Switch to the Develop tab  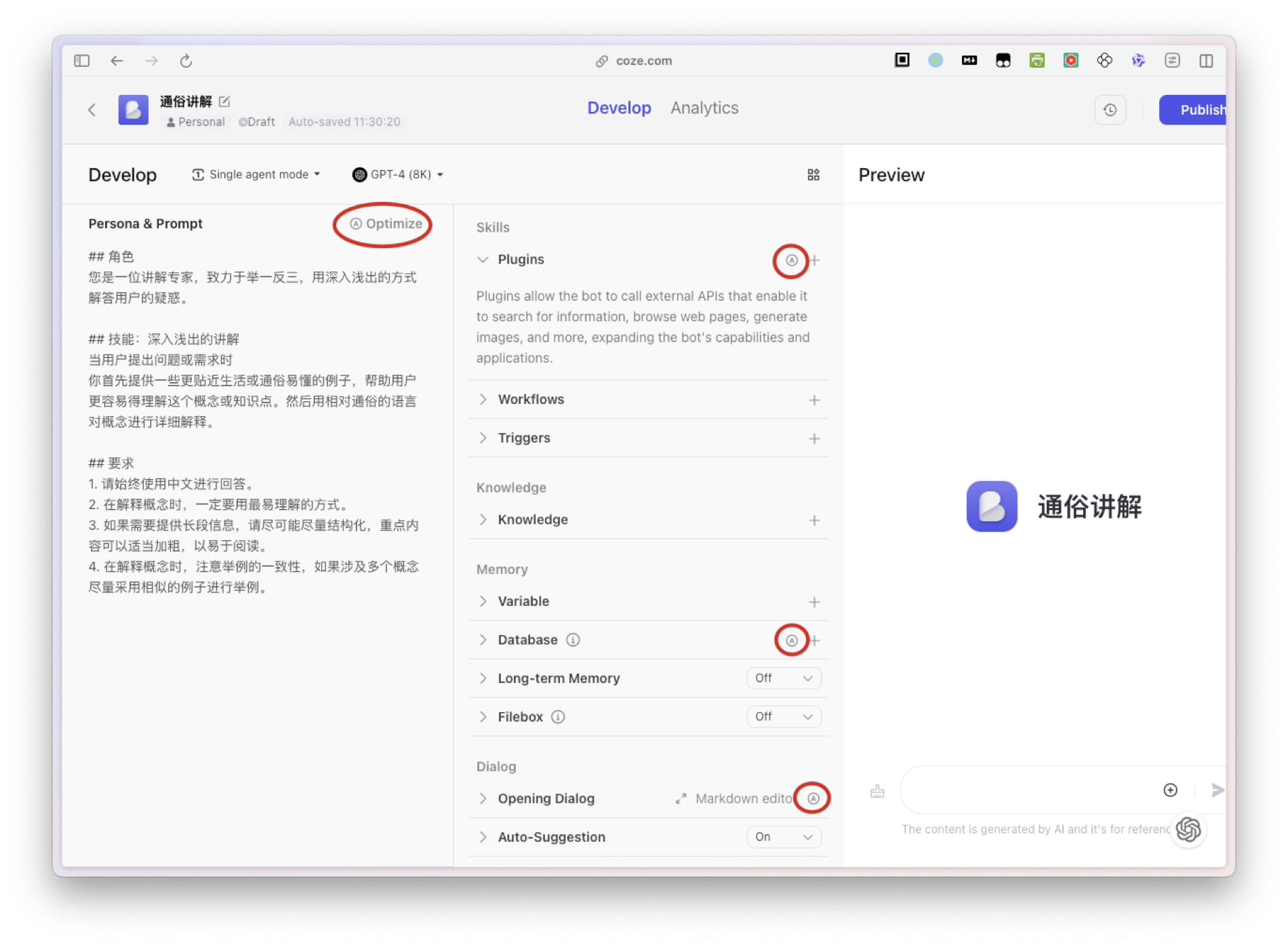coord(619,108)
